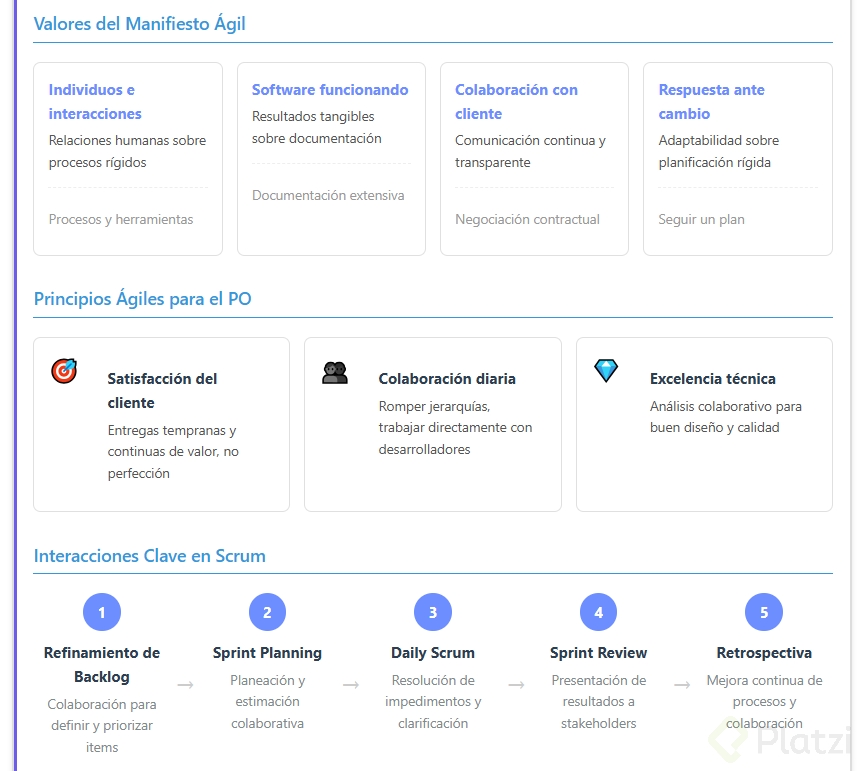Click the Respuesta ante cambio heading
This screenshot has height=771, width=860.
tap(711, 101)
